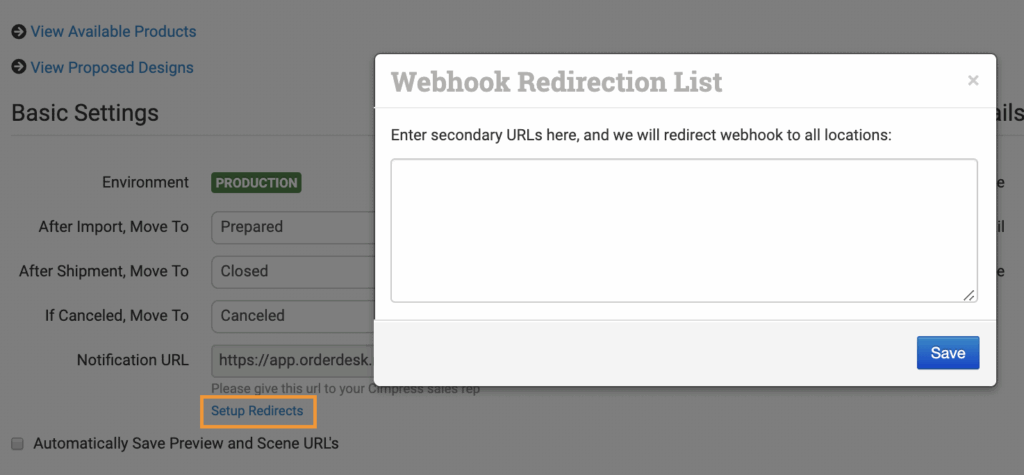Click the Setup Redirects link
Image resolution: width=1024 pixels, height=475 pixels.
257,411
